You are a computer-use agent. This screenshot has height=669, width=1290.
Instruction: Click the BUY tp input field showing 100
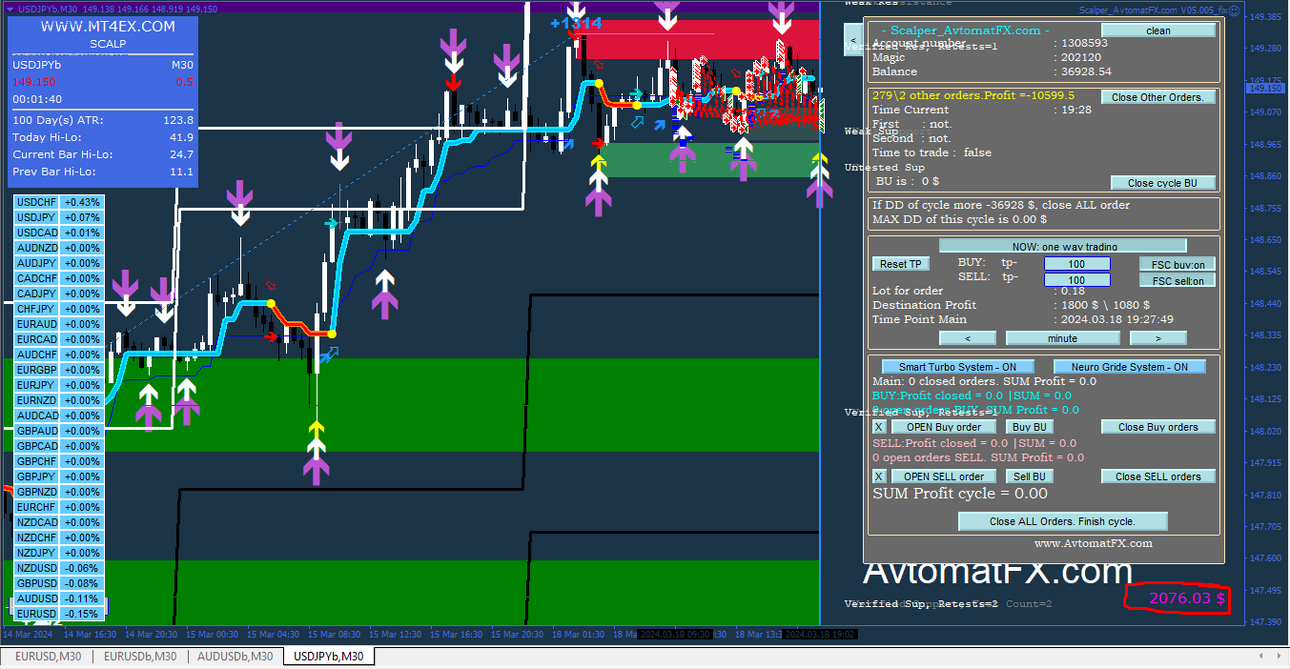point(1077,264)
